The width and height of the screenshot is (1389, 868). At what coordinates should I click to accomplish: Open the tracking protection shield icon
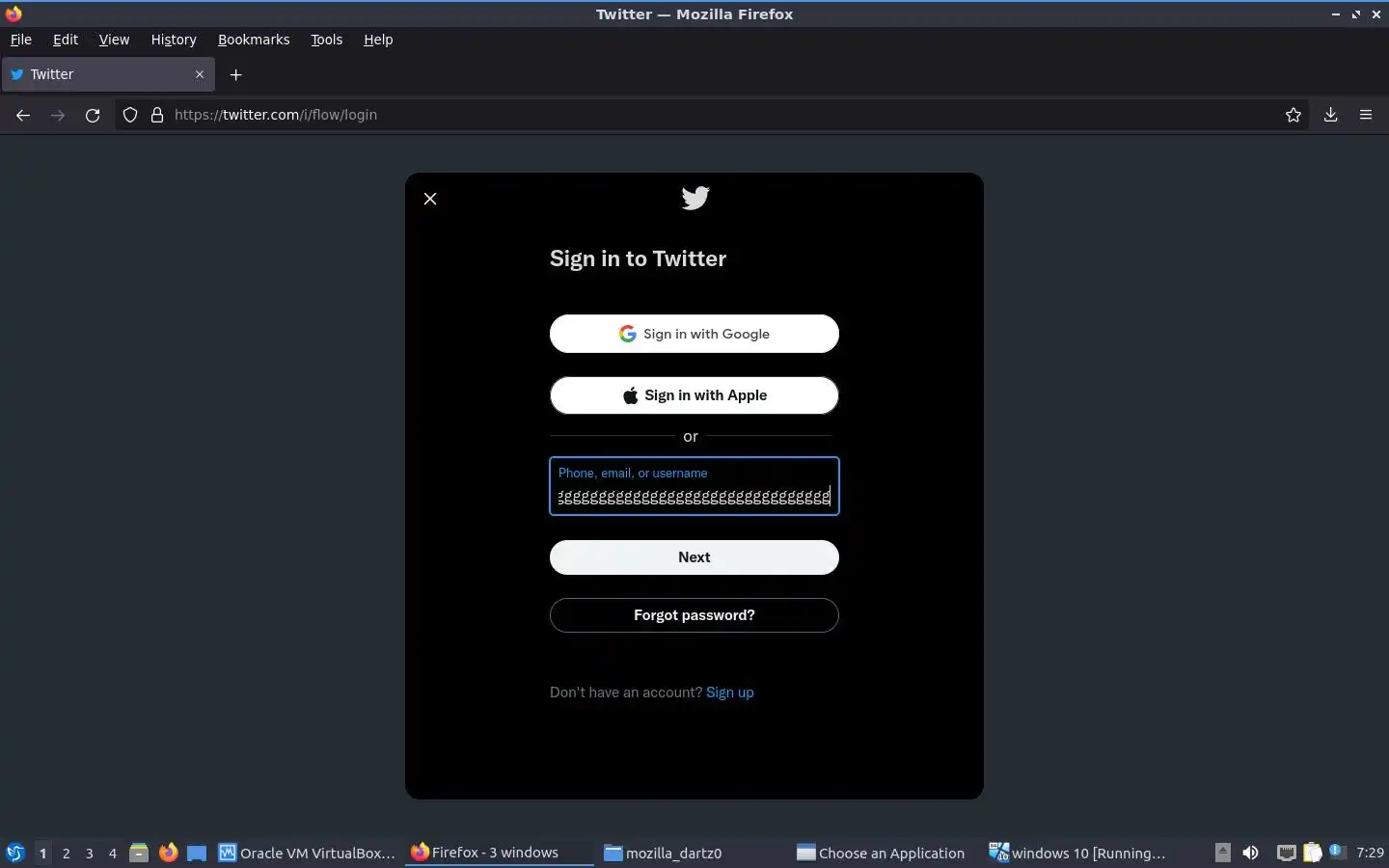[130, 115]
